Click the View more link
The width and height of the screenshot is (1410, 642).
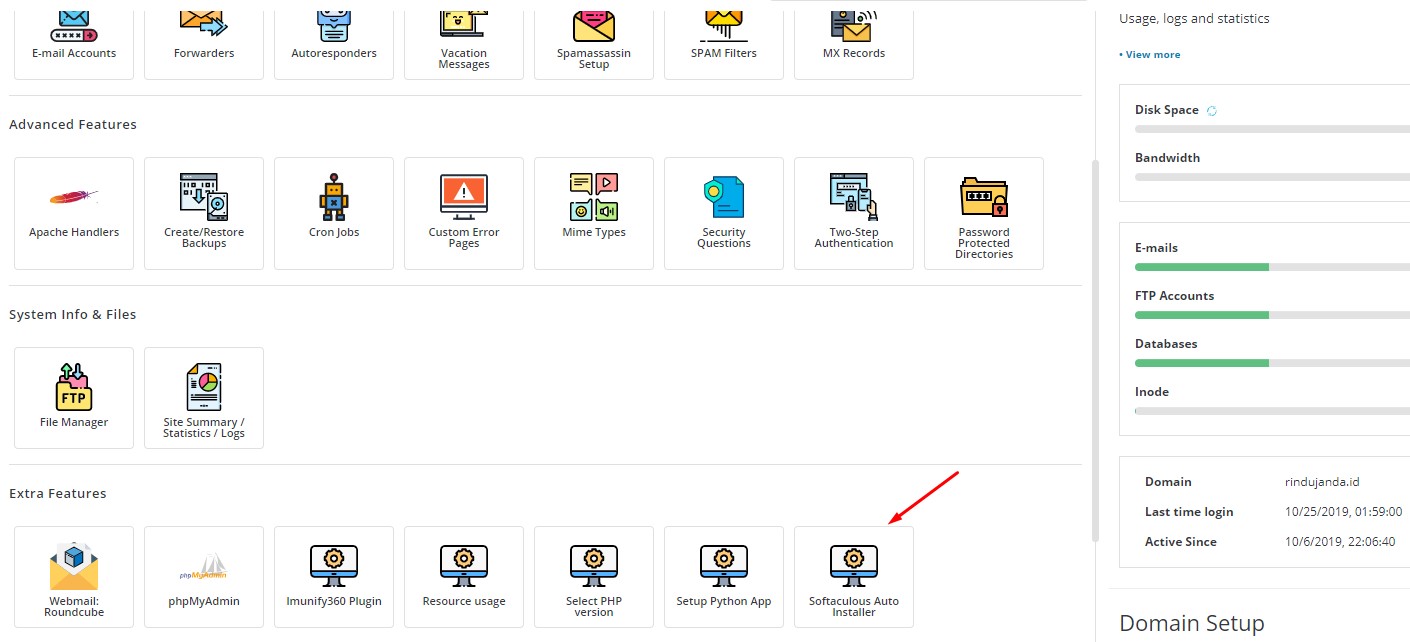coord(1152,55)
